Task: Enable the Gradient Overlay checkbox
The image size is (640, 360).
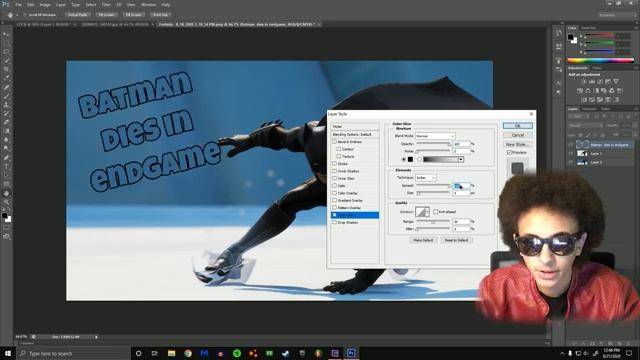Action: pos(335,200)
